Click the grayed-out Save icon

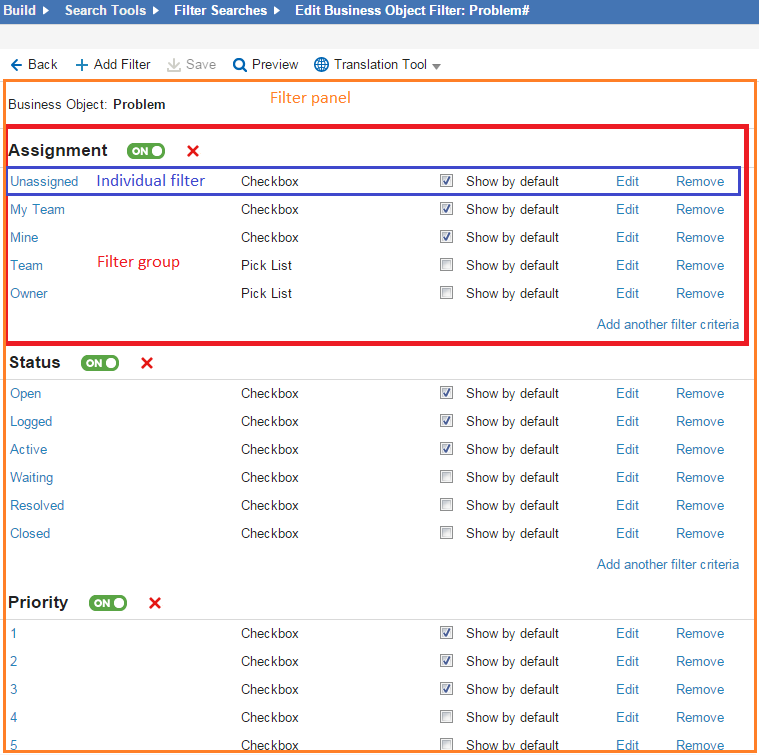pos(174,65)
